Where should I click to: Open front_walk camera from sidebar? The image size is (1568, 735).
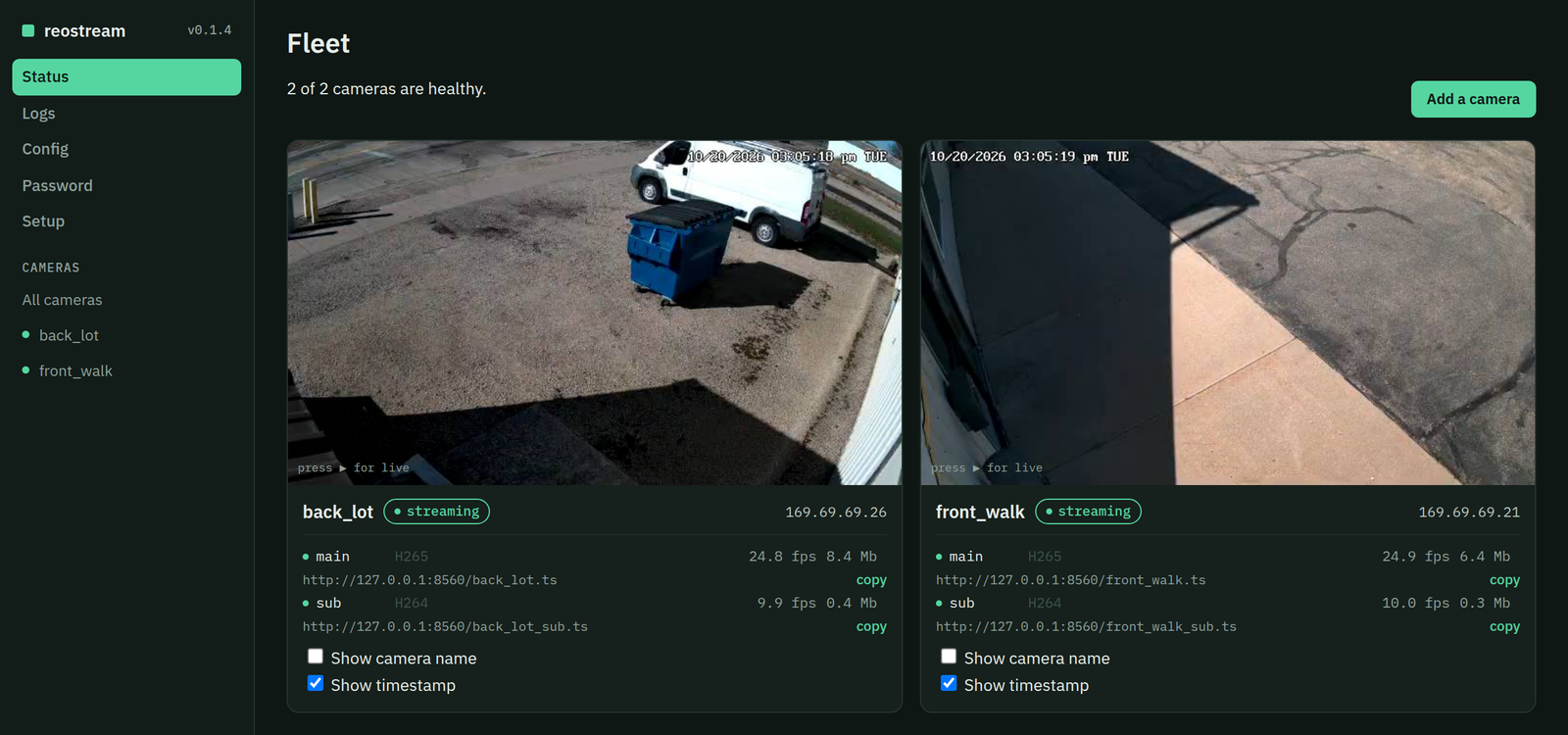pos(126,370)
